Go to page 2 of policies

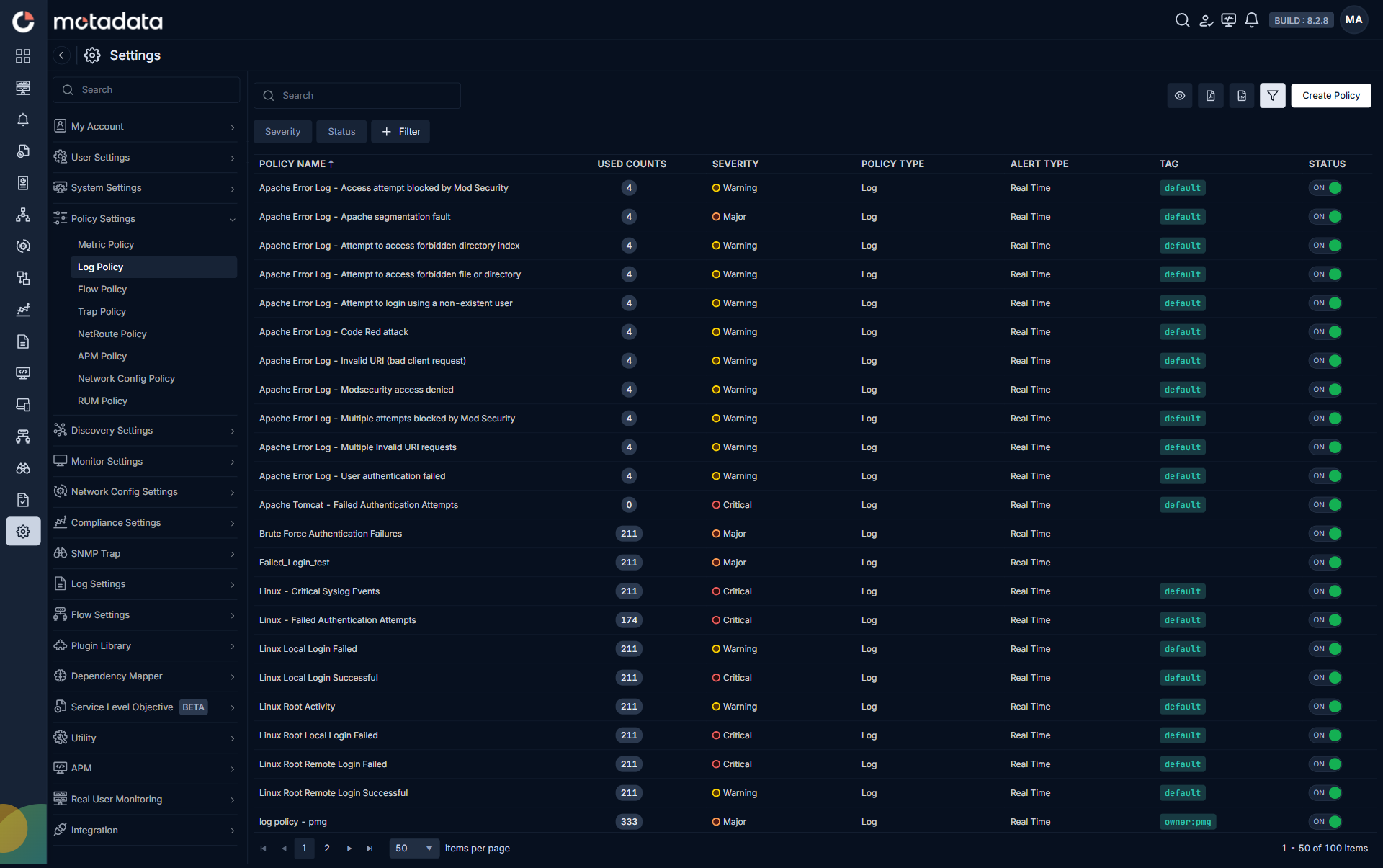327,849
